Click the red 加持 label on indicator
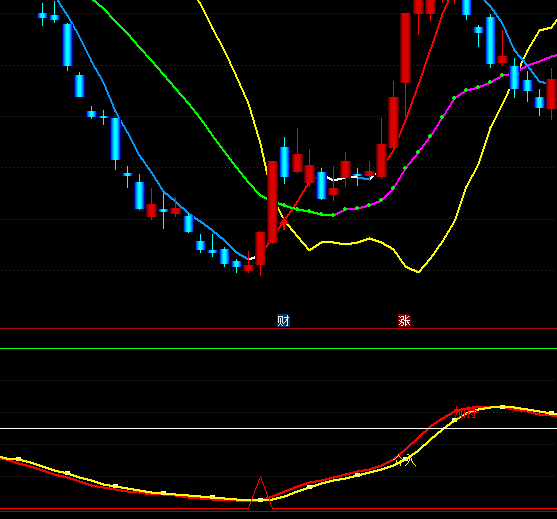 point(465,413)
